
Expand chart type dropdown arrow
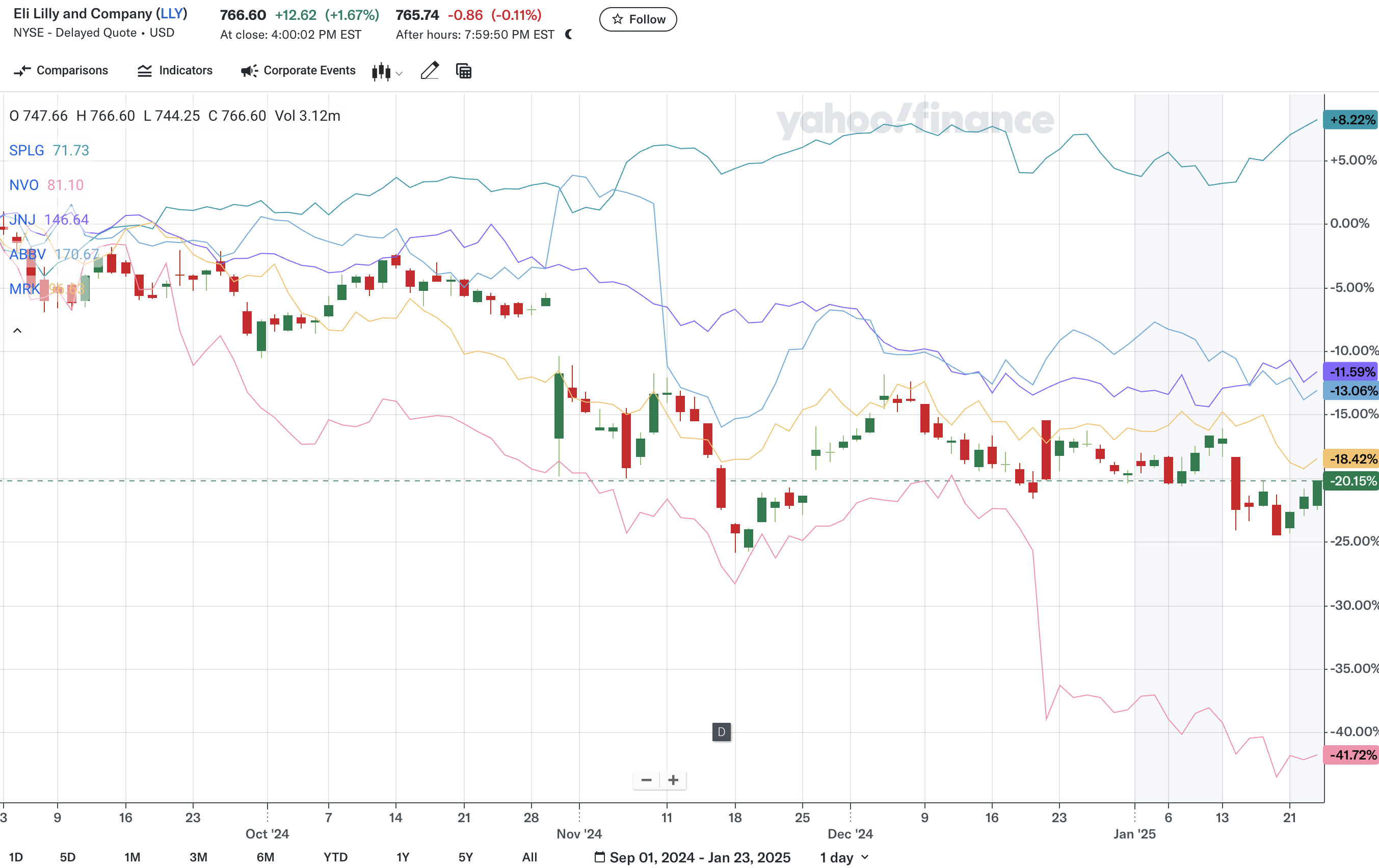399,73
